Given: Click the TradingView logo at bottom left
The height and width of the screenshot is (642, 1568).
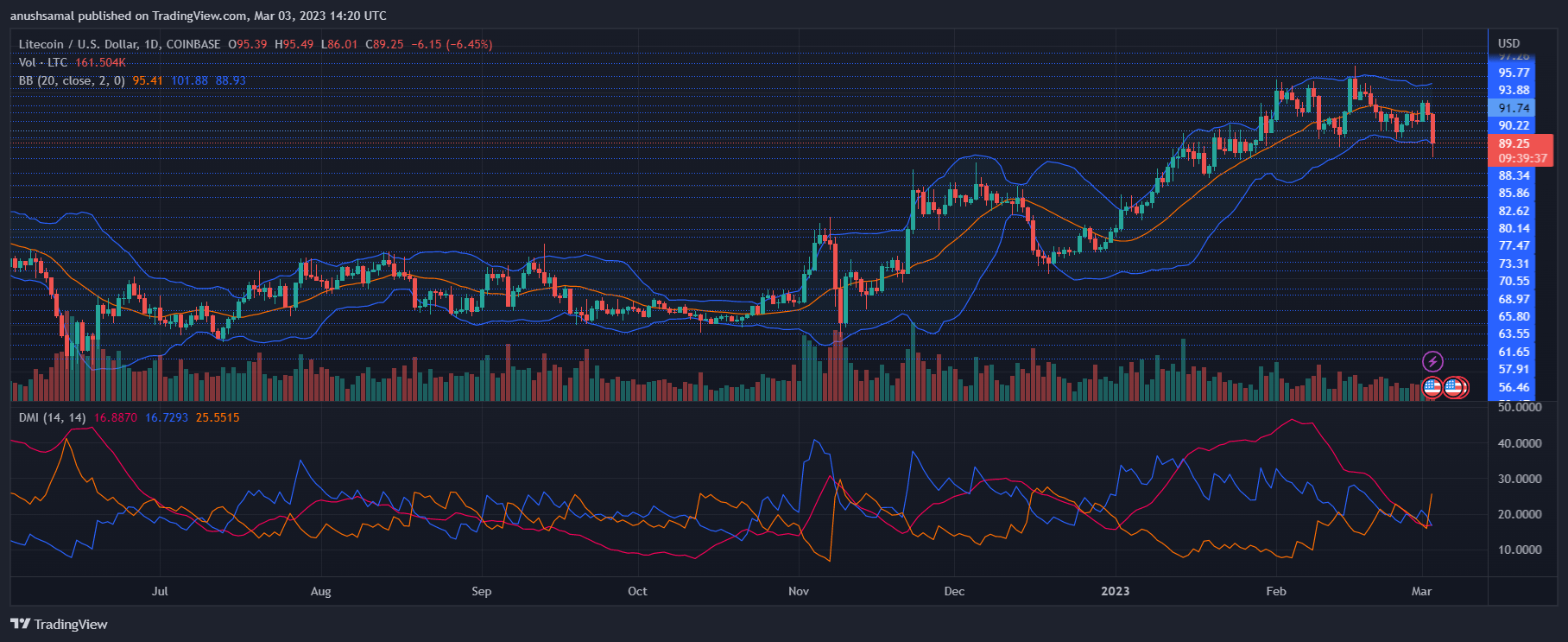Looking at the screenshot, I should pos(59,625).
